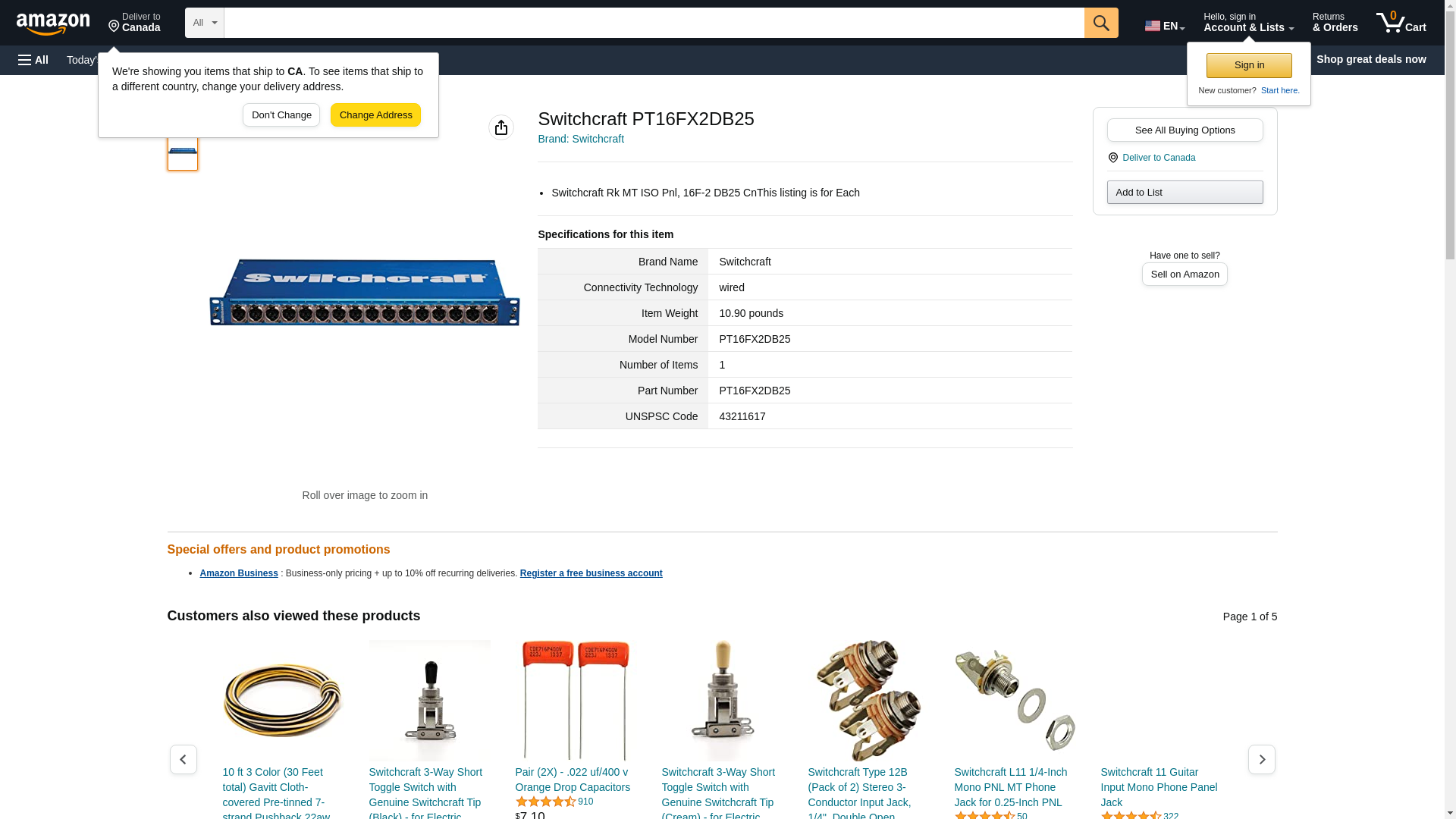Open the All hamburger menu
This screenshot has height=819, width=1456.
(33, 60)
